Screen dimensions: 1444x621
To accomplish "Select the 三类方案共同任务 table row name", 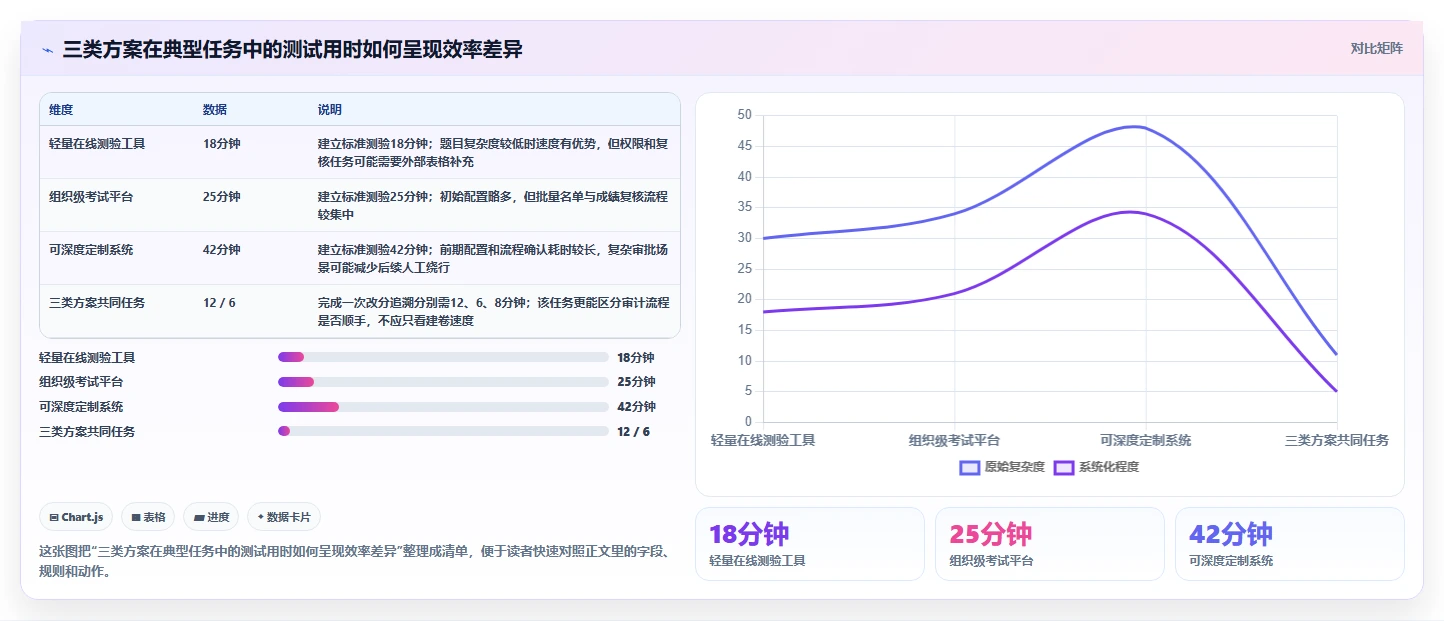I will [97, 302].
